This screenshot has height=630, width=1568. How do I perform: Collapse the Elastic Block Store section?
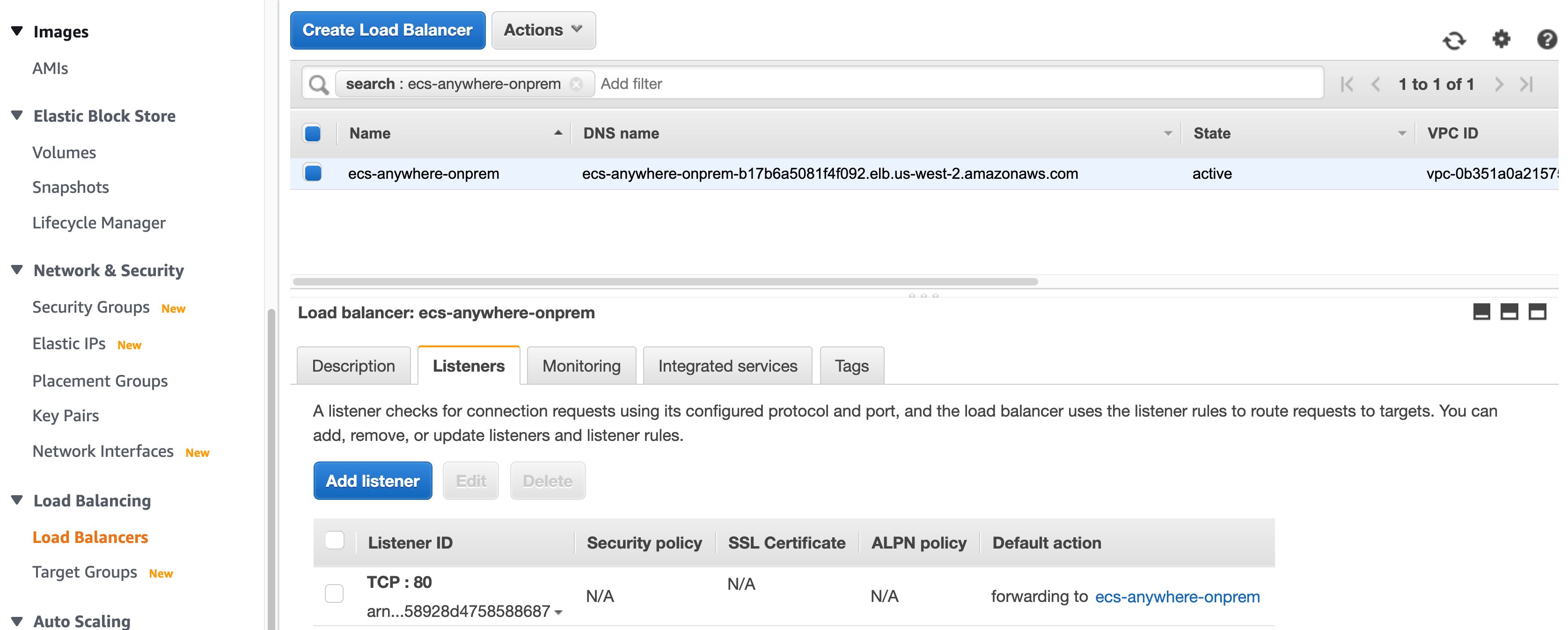coord(17,115)
